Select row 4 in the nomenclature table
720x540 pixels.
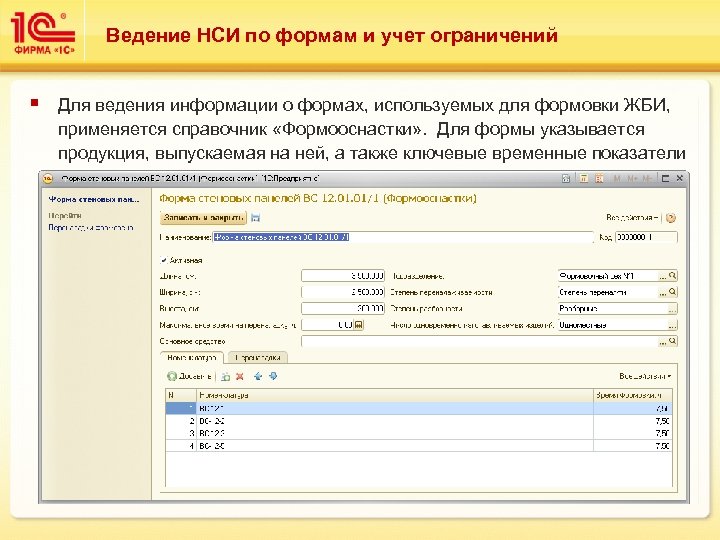pyautogui.click(x=418, y=445)
